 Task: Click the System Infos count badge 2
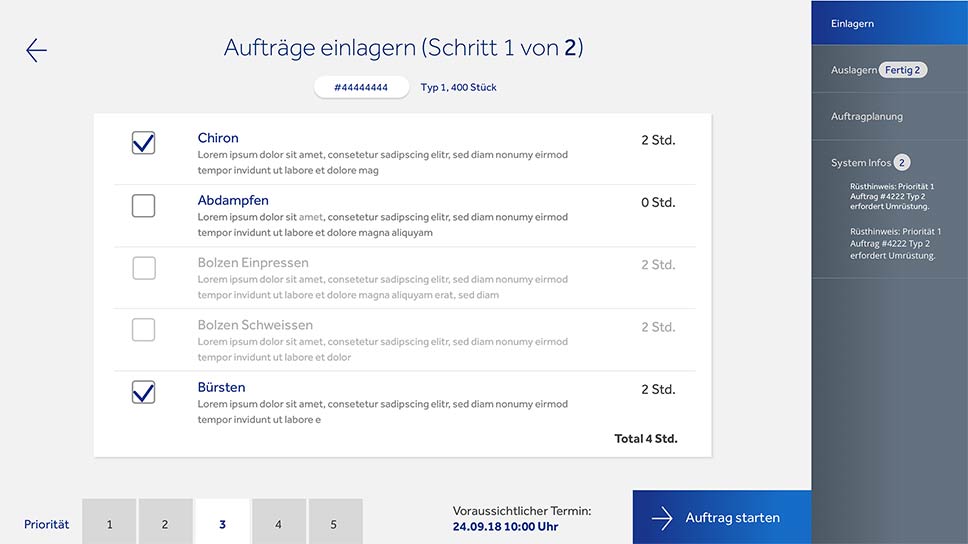pyautogui.click(x=902, y=162)
